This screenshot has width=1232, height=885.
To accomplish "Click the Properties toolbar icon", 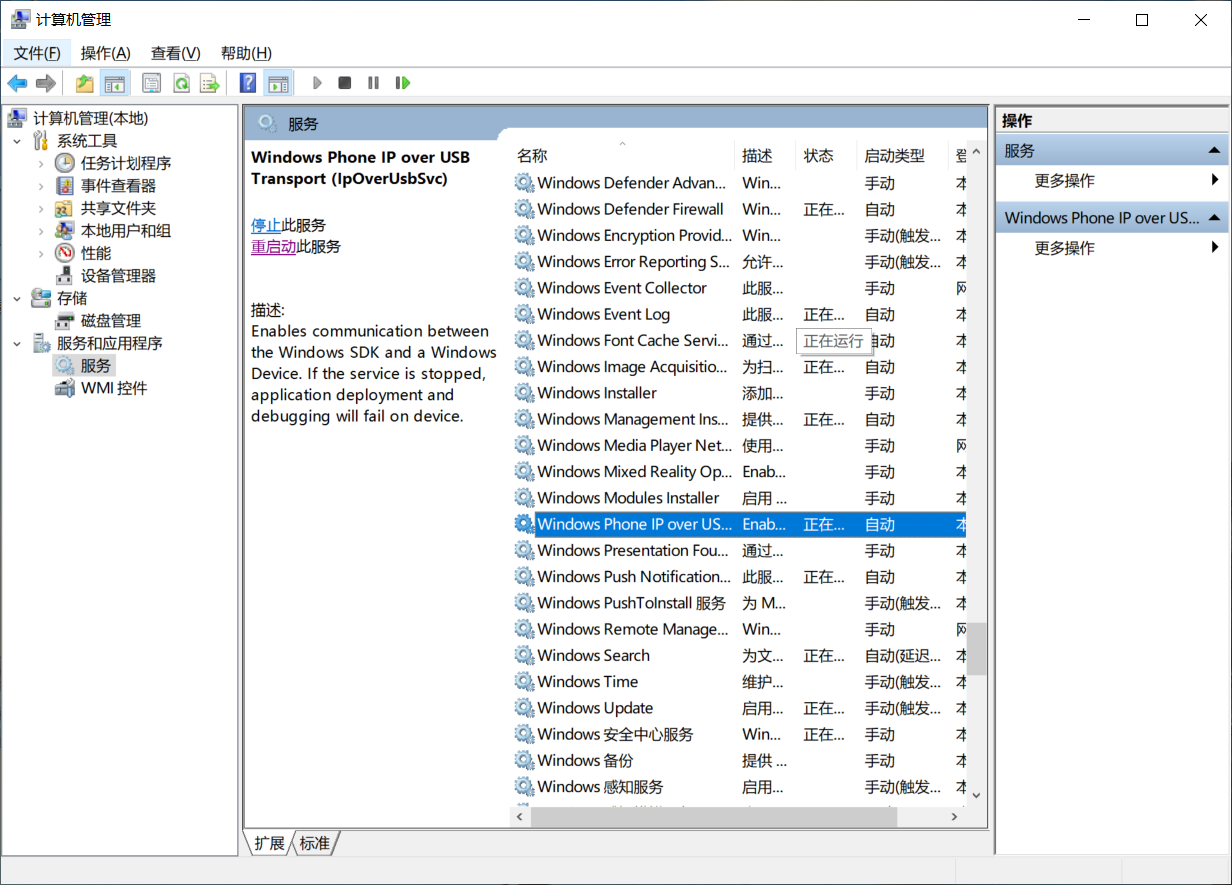I will pos(151,83).
